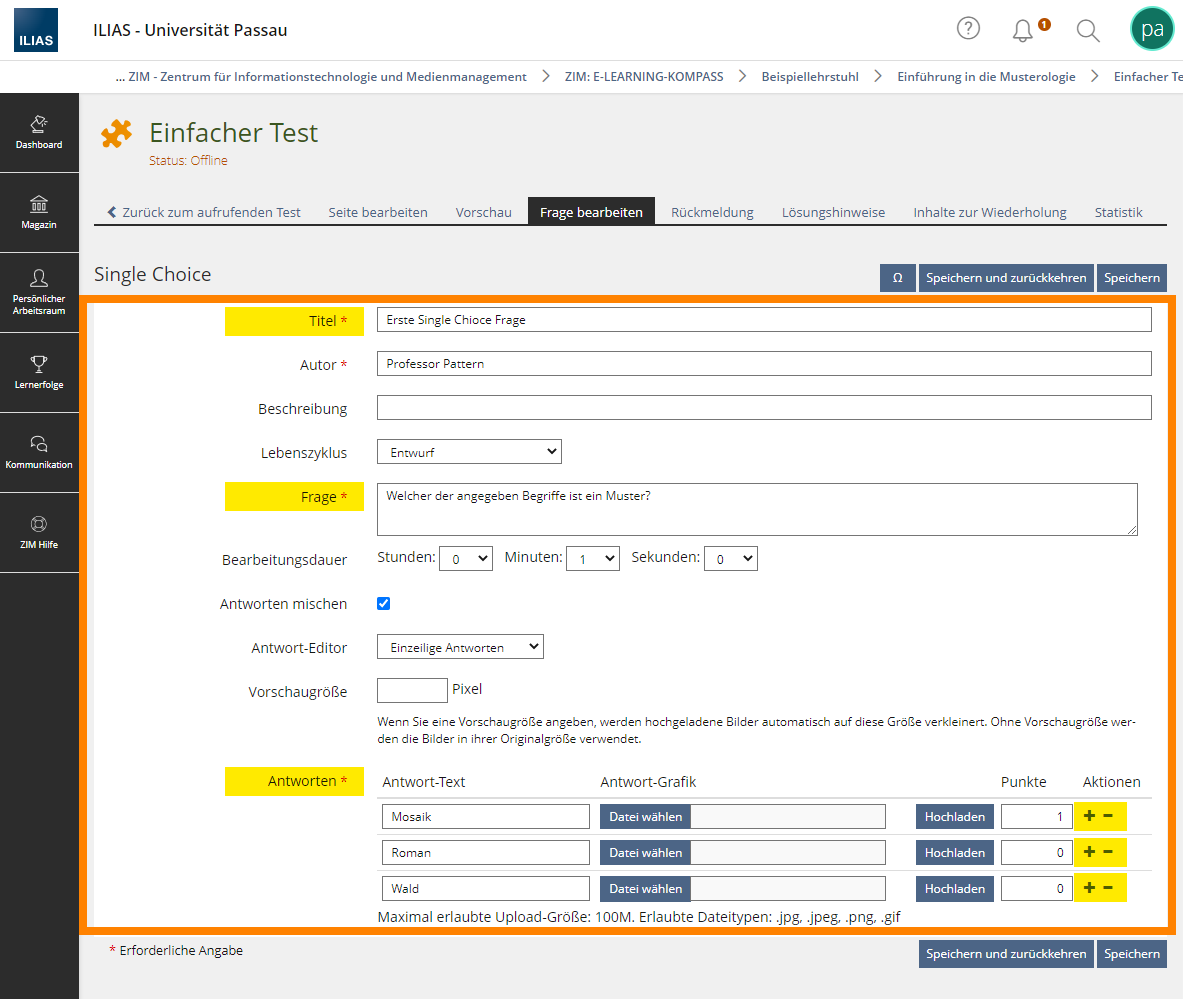This screenshot has width=1183, height=999.
Task: Open the Minuten dropdown
Action: [x=593, y=558]
